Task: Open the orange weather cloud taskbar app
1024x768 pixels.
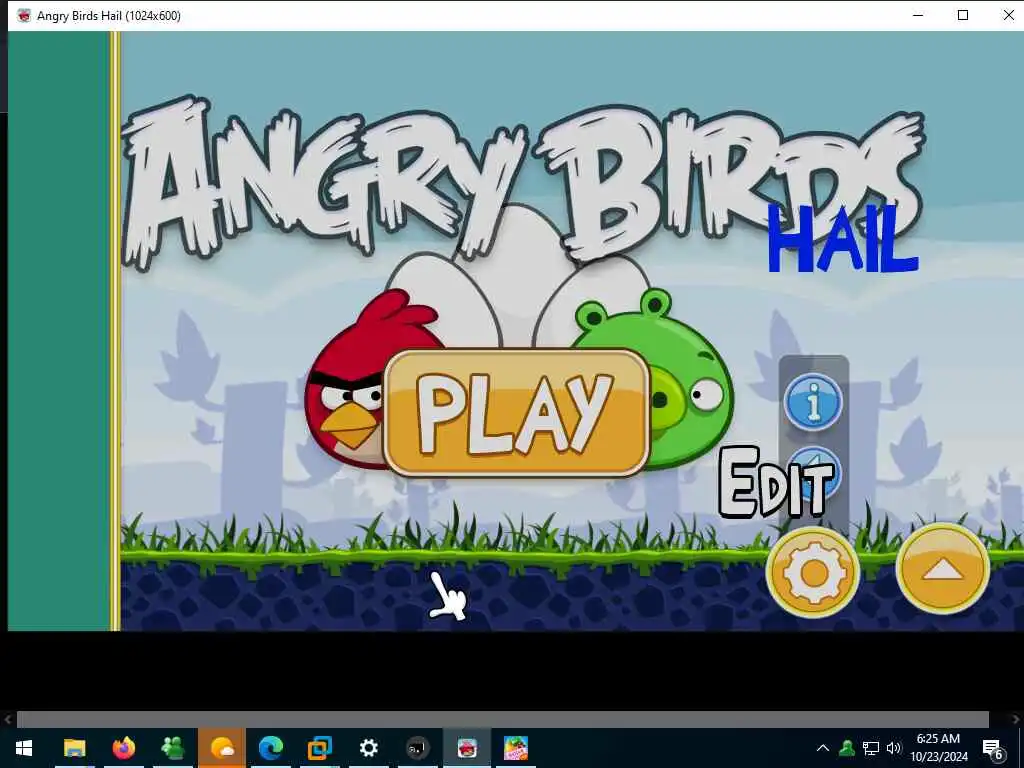Action: pyautogui.click(x=222, y=748)
